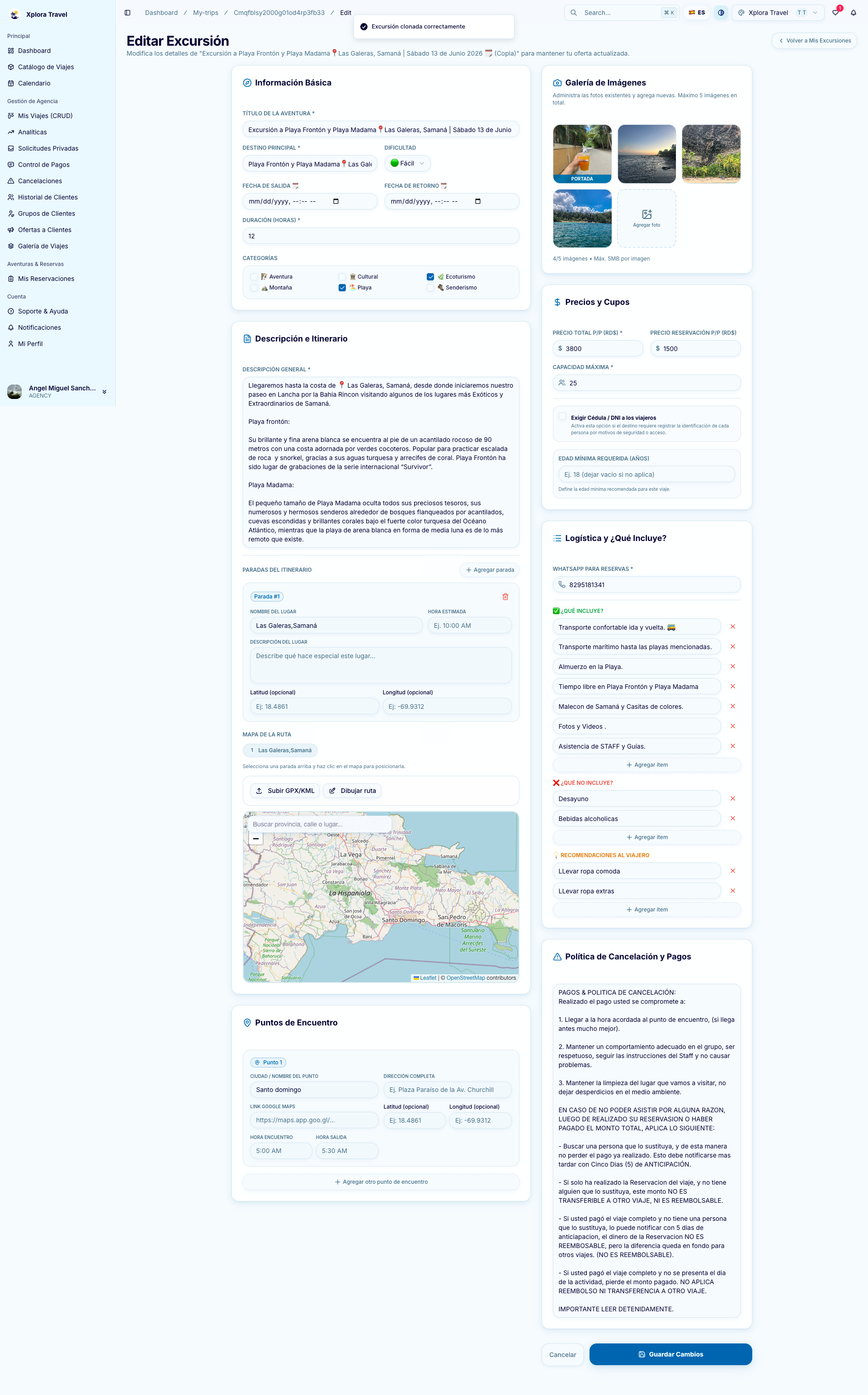868x1395 pixels.
Task: Remove 'LLevar ropa extras' recommendation
Action: click(732, 891)
